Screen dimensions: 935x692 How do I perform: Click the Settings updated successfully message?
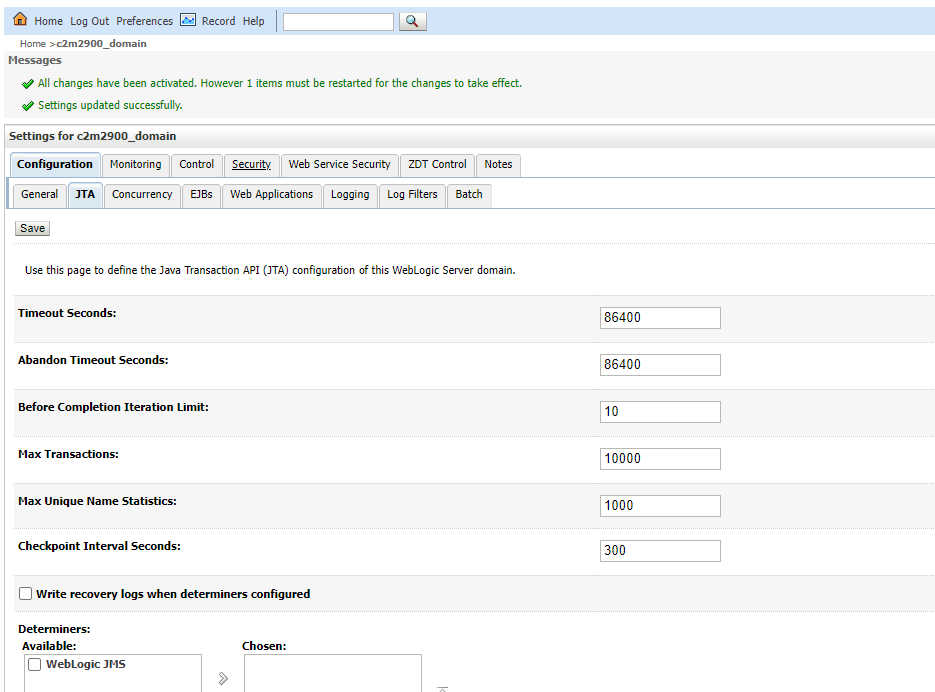pos(110,106)
